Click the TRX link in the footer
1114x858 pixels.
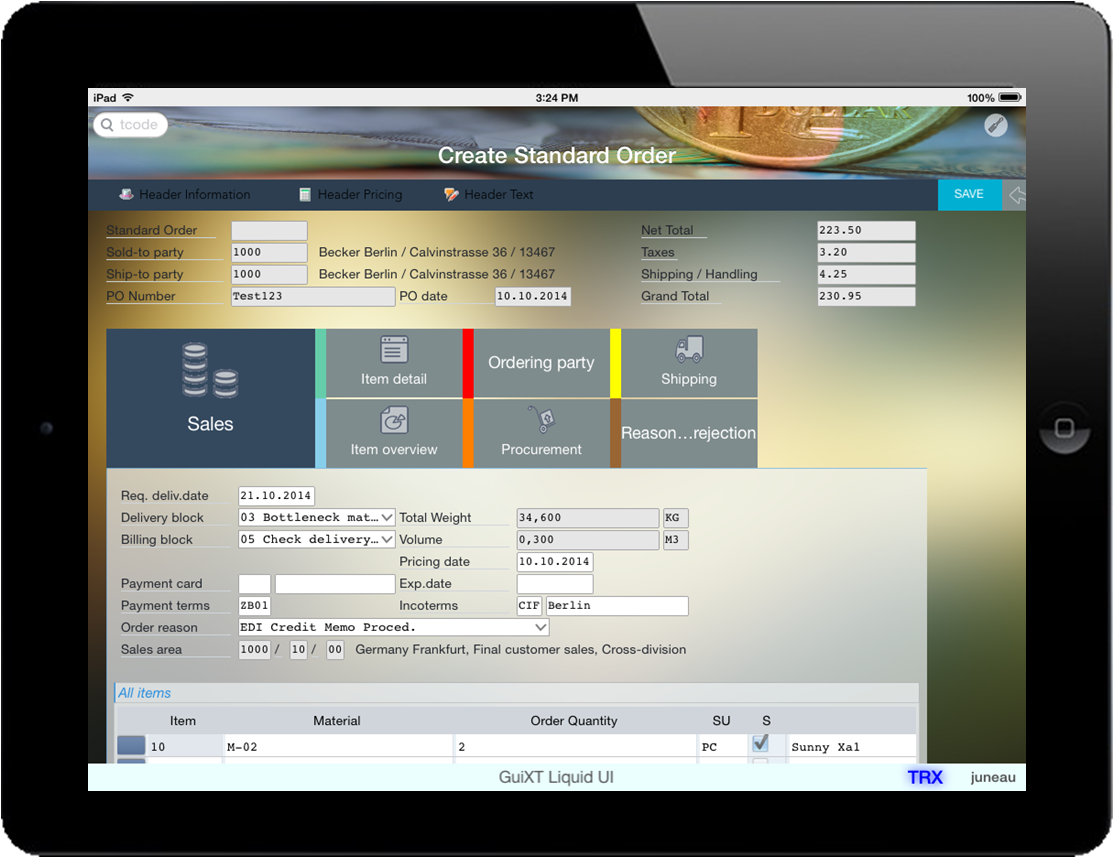pyautogui.click(x=925, y=777)
